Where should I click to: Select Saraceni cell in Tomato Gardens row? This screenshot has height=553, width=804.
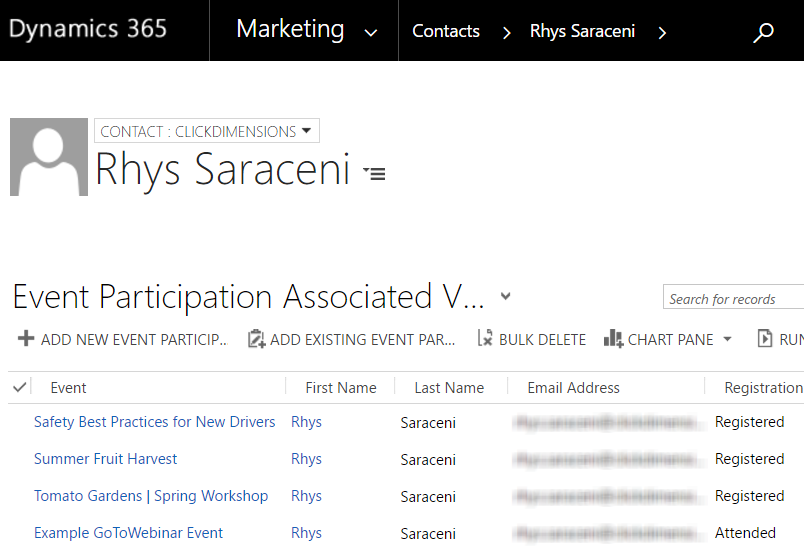(428, 497)
